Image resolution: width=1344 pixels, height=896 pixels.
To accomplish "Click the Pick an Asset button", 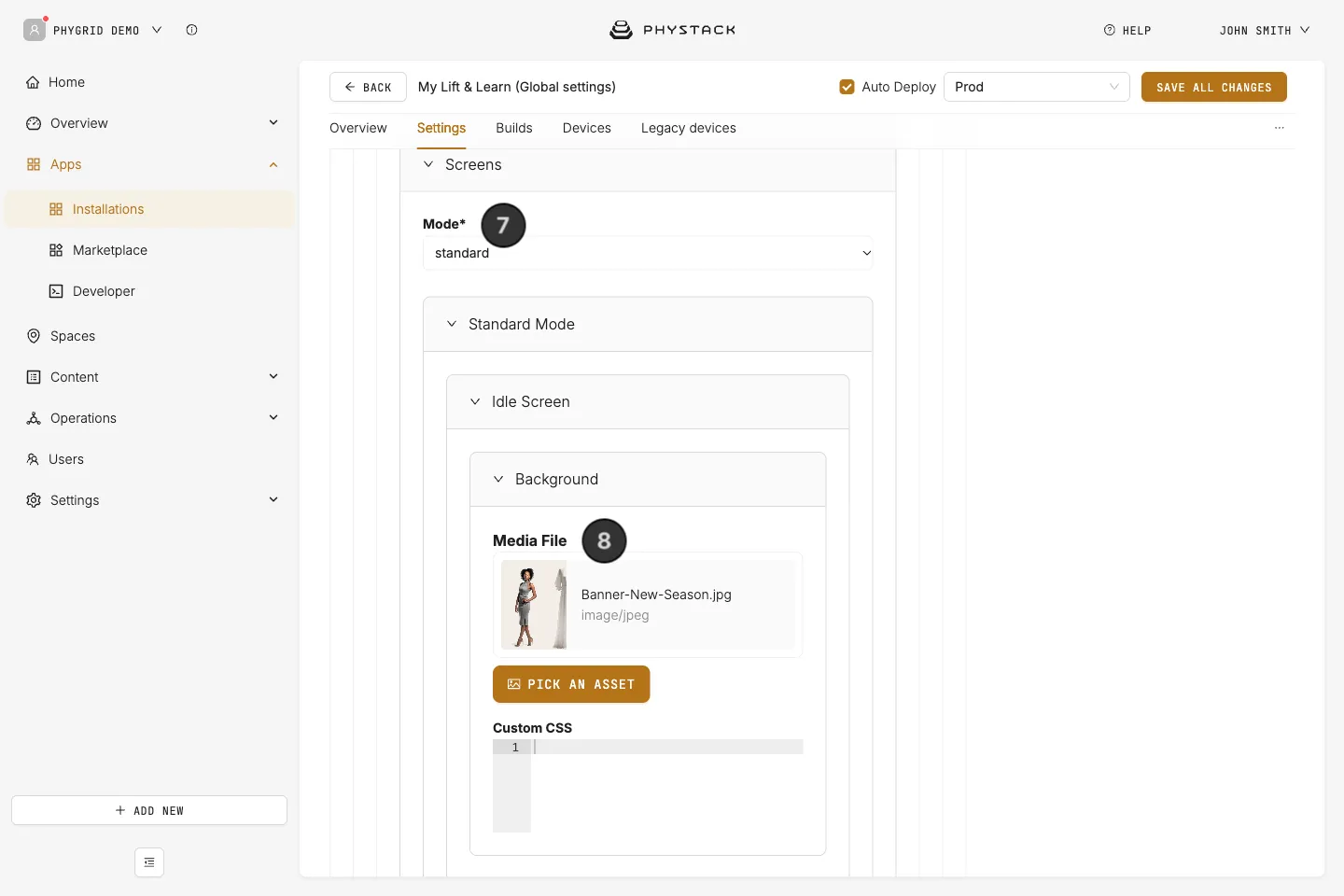I will 571,684.
